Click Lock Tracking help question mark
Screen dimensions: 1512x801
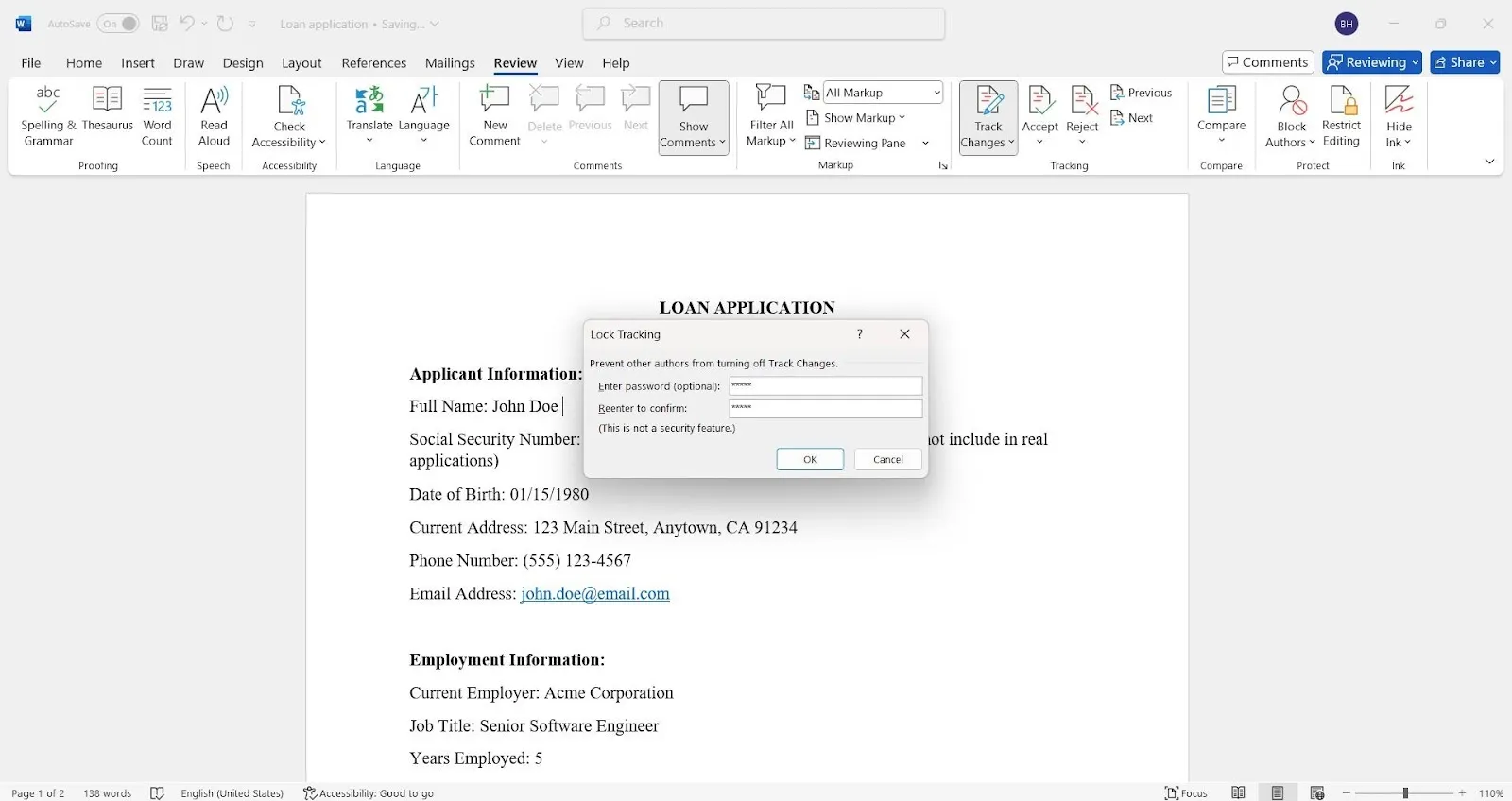(859, 334)
